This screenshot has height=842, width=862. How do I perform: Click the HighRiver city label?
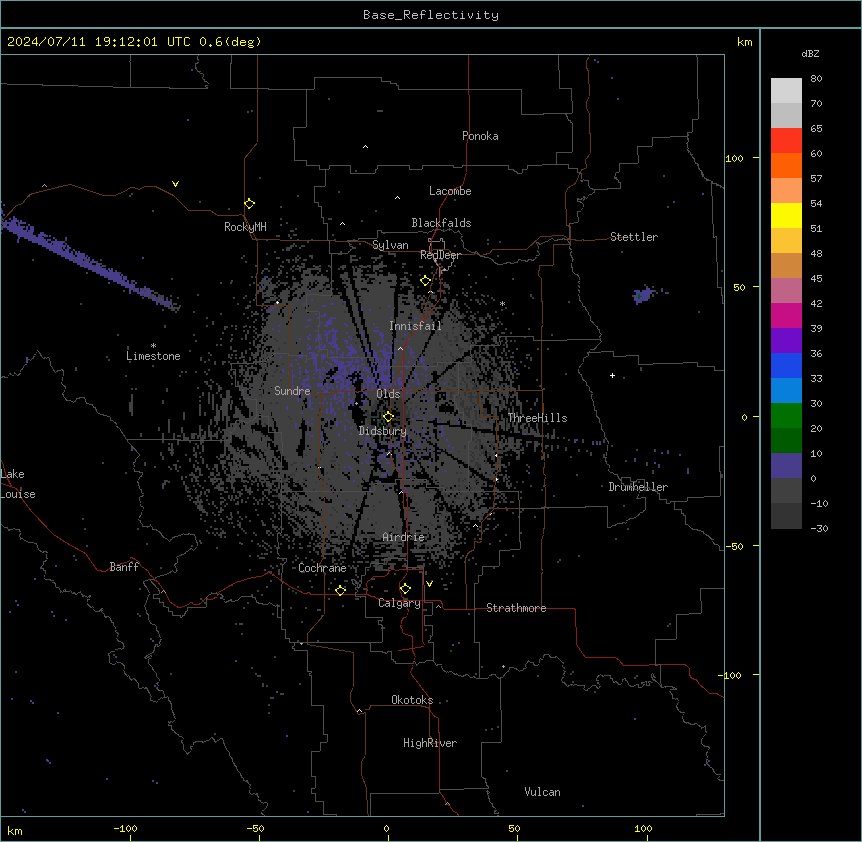point(430,743)
